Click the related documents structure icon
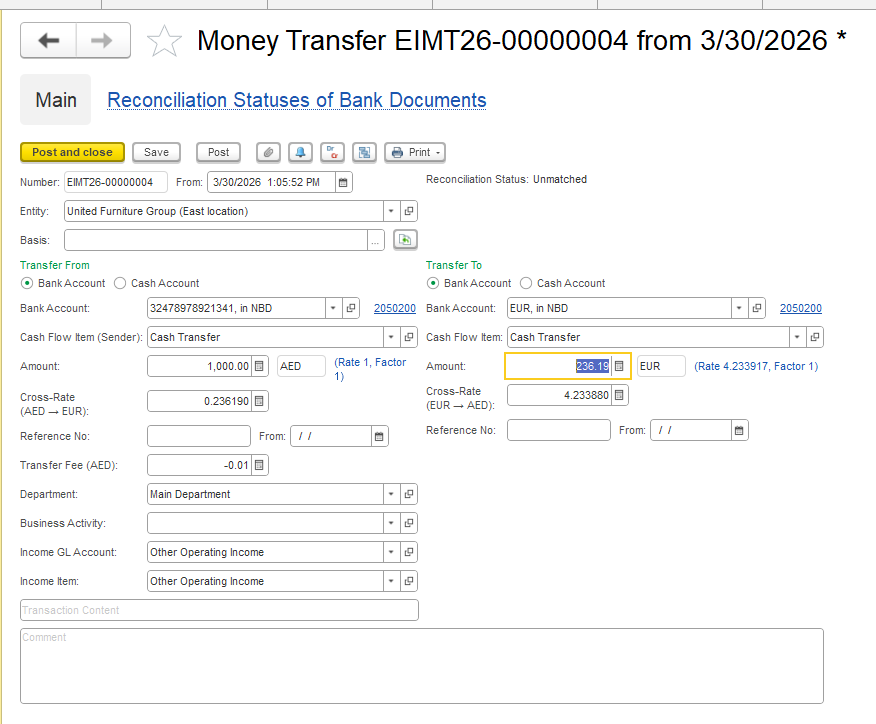This screenshot has height=724, width=876. [364, 152]
